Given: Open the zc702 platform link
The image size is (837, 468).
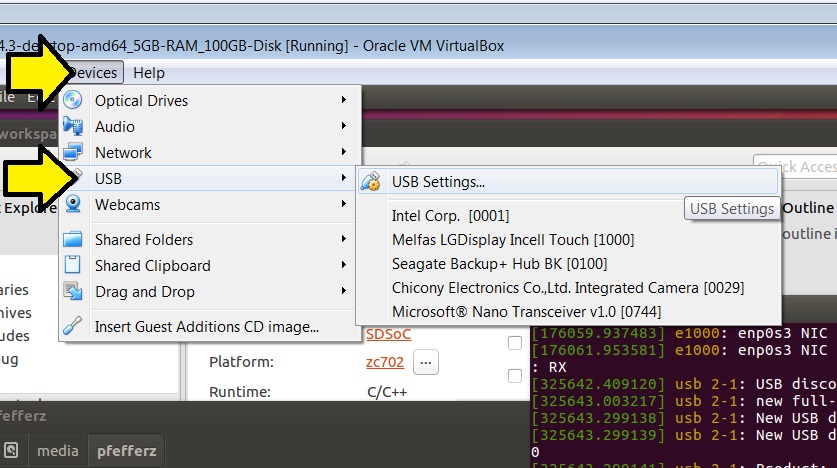Looking at the screenshot, I should (385, 362).
